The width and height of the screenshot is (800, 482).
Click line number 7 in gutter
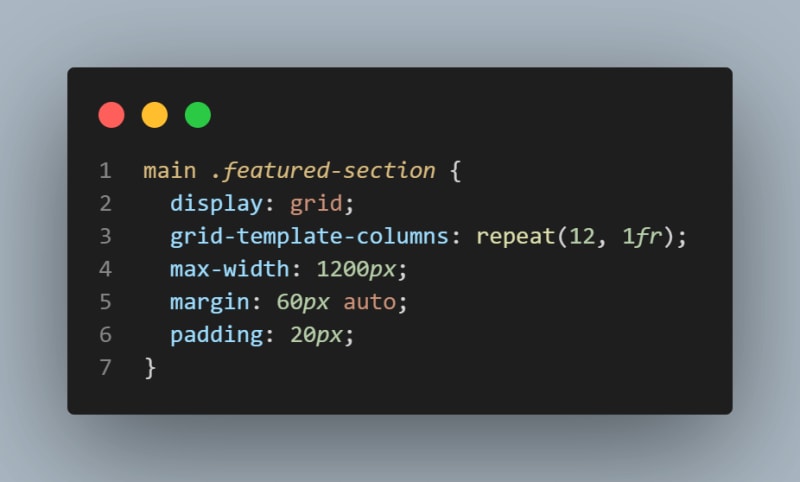[x=105, y=367]
